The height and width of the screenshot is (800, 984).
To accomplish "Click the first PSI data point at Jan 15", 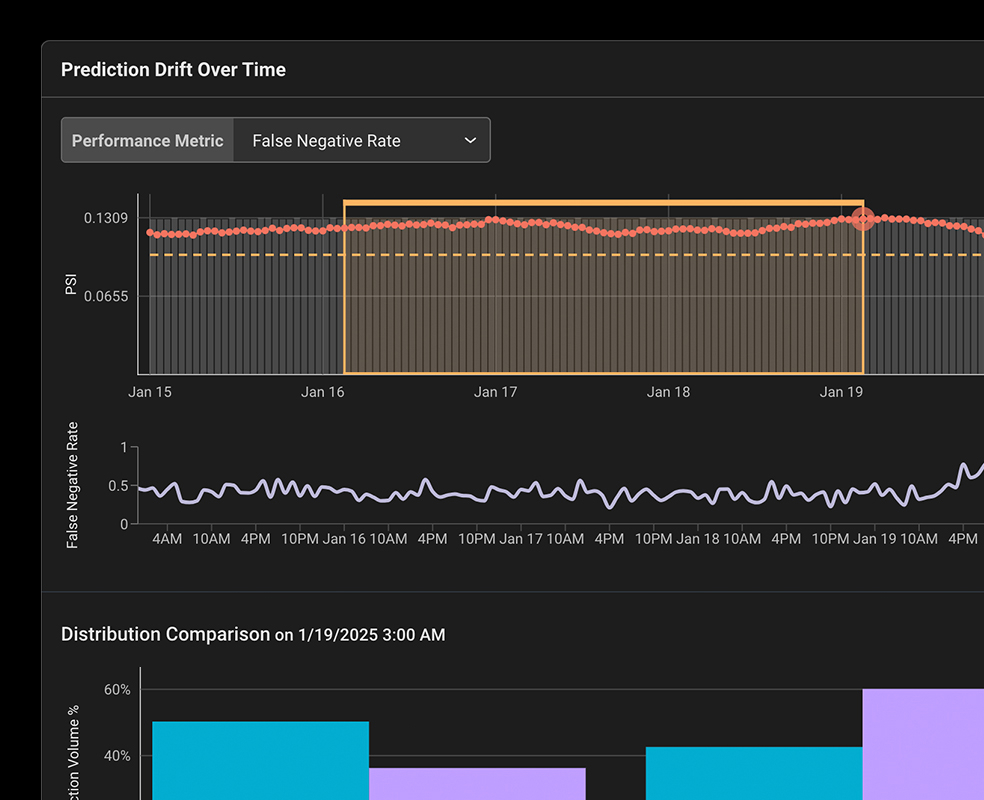I will pyautogui.click(x=151, y=233).
